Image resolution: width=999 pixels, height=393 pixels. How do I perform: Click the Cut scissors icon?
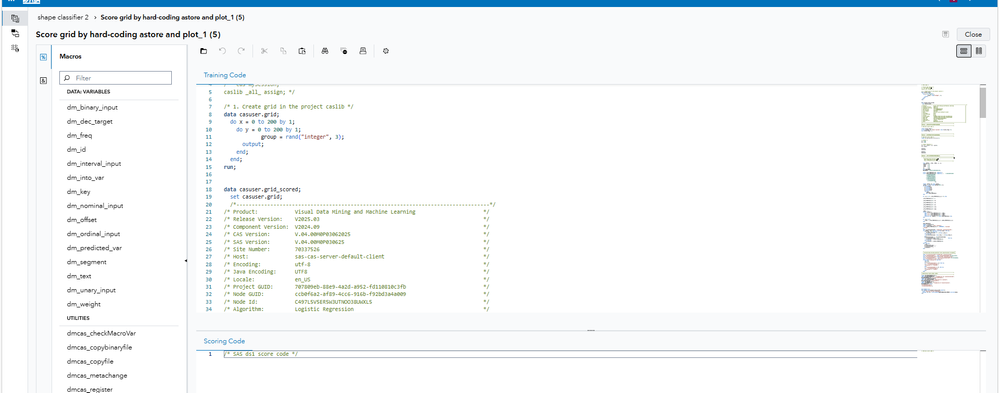[264, 51]
